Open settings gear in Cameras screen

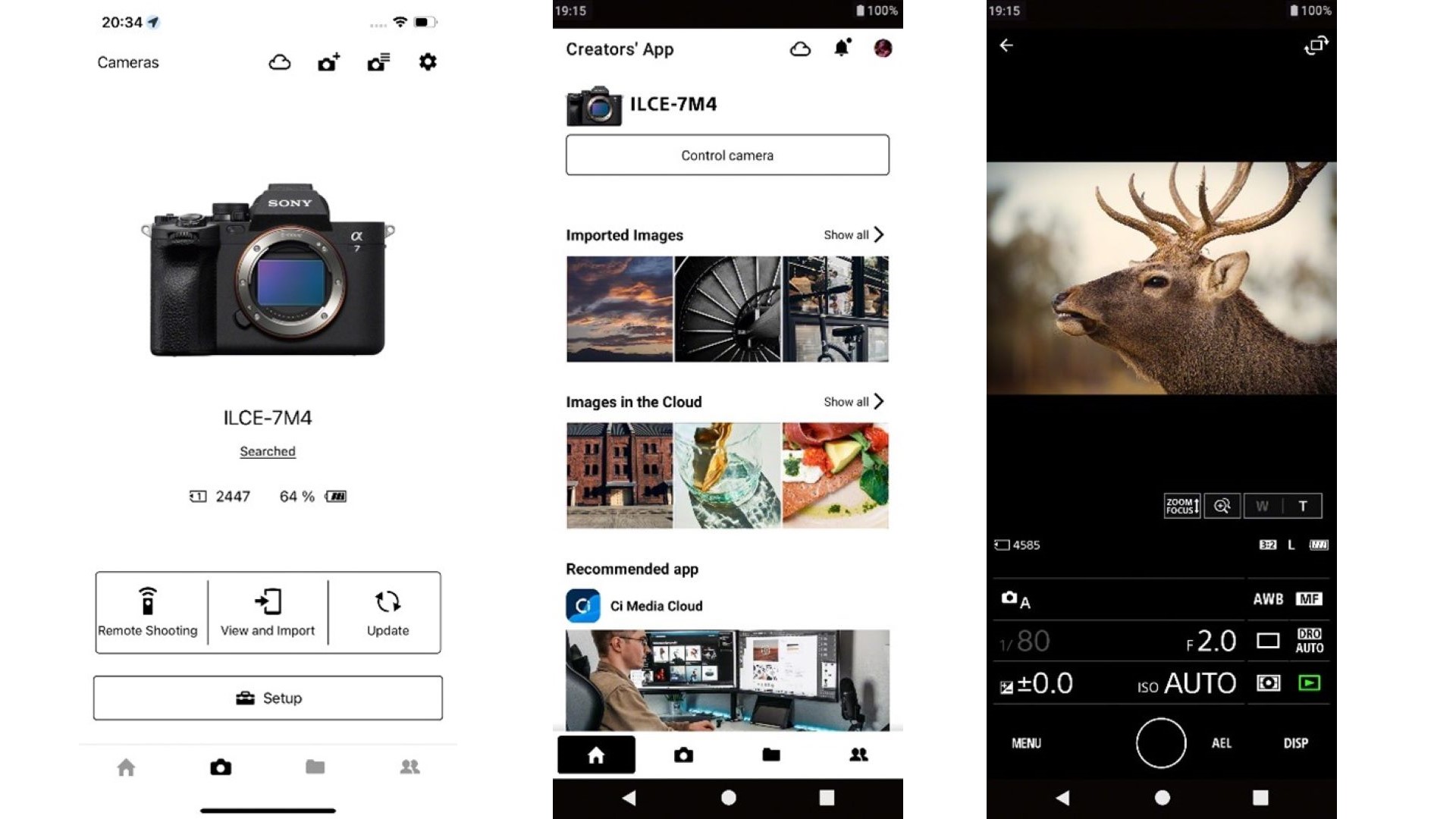click(428, 62)
